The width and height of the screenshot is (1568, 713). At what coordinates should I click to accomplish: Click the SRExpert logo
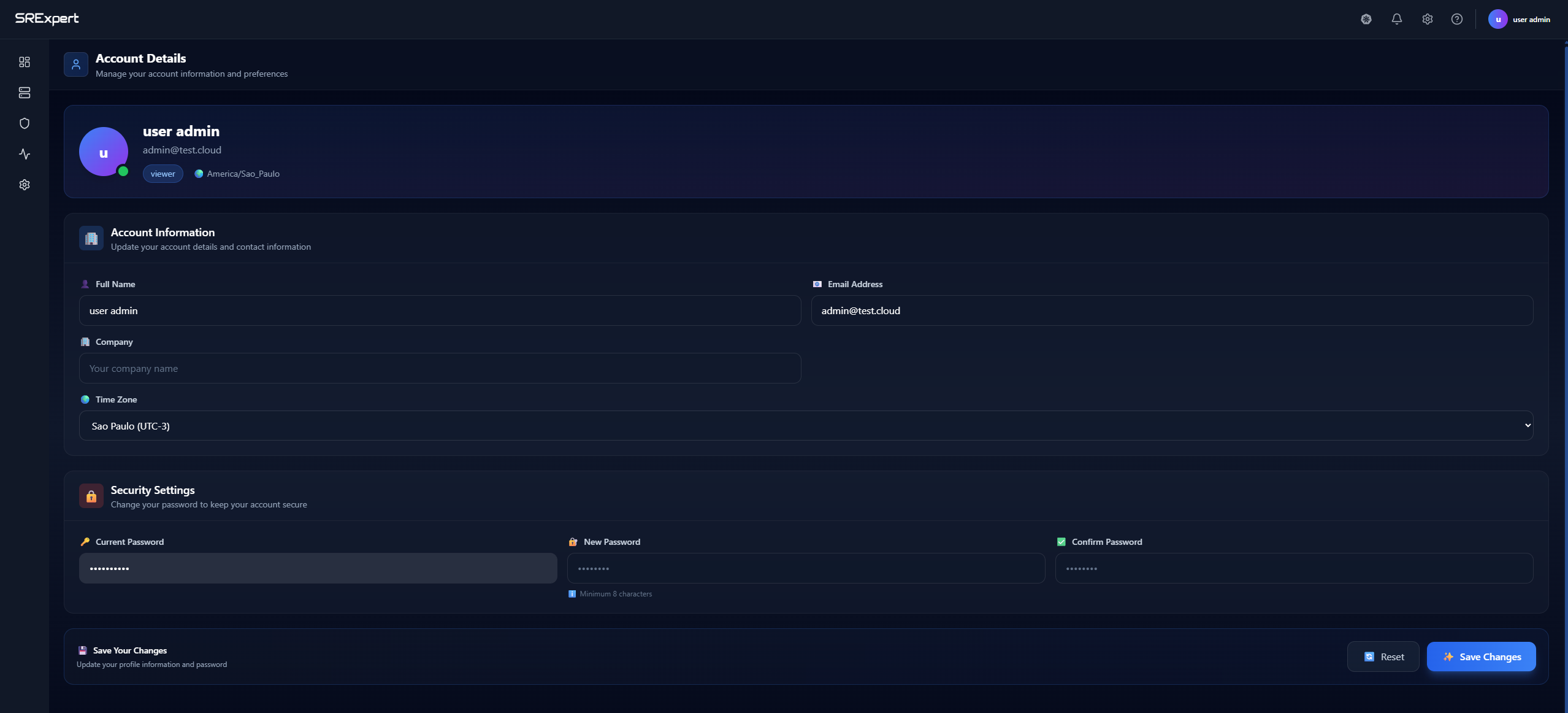(x=47, y=18)
